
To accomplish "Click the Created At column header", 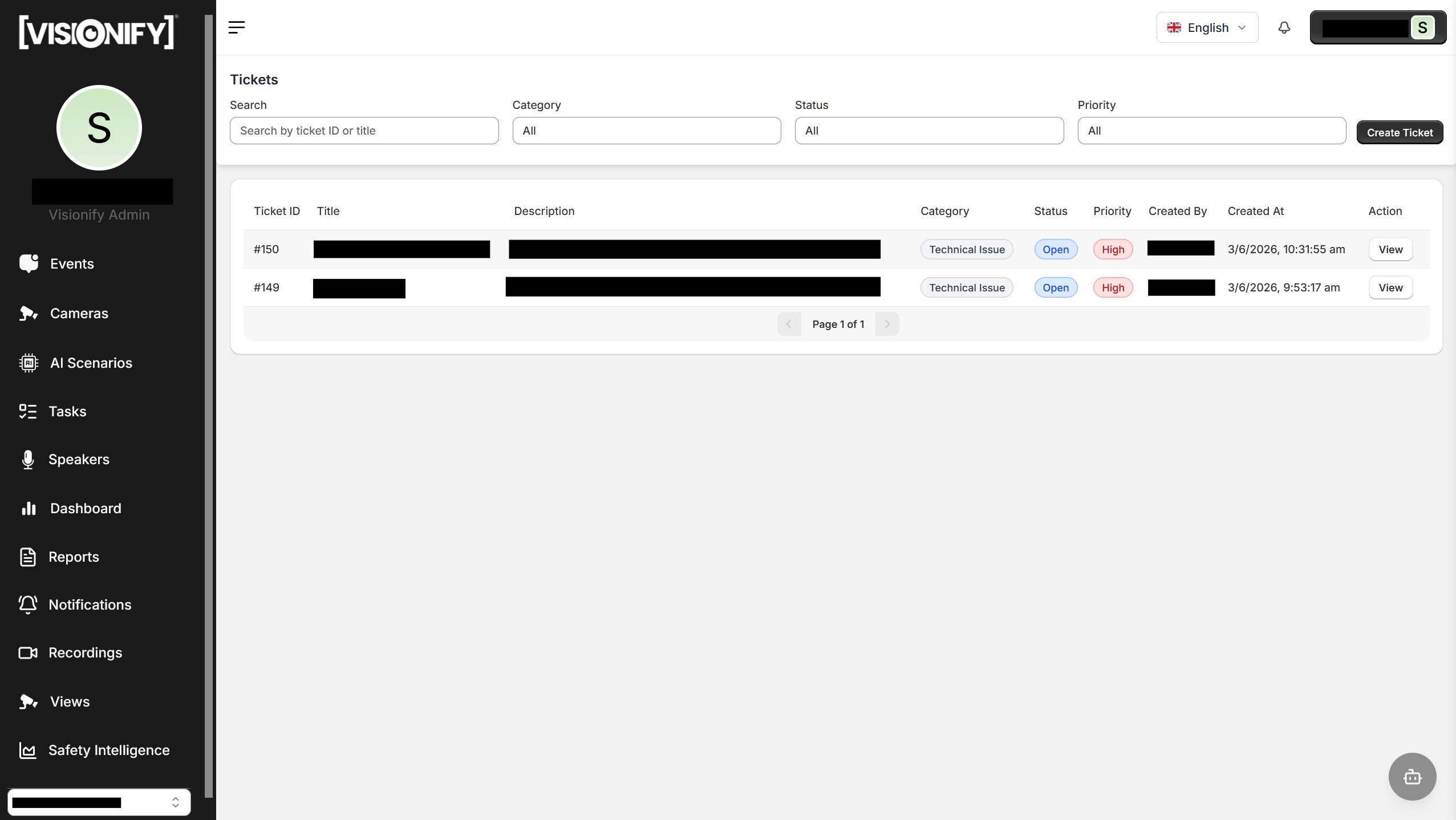I will pos(1255,211).
